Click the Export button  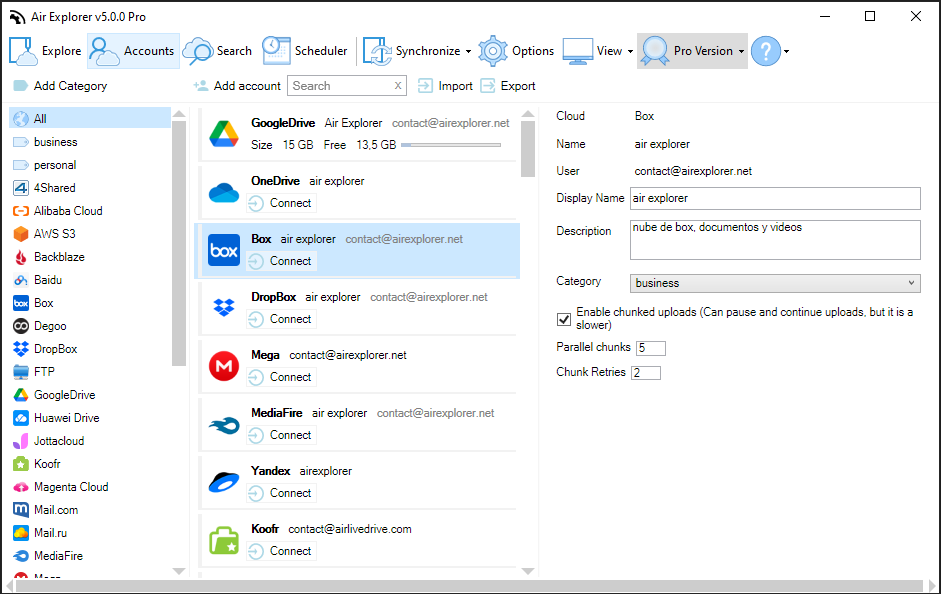(x=508, y=86)
